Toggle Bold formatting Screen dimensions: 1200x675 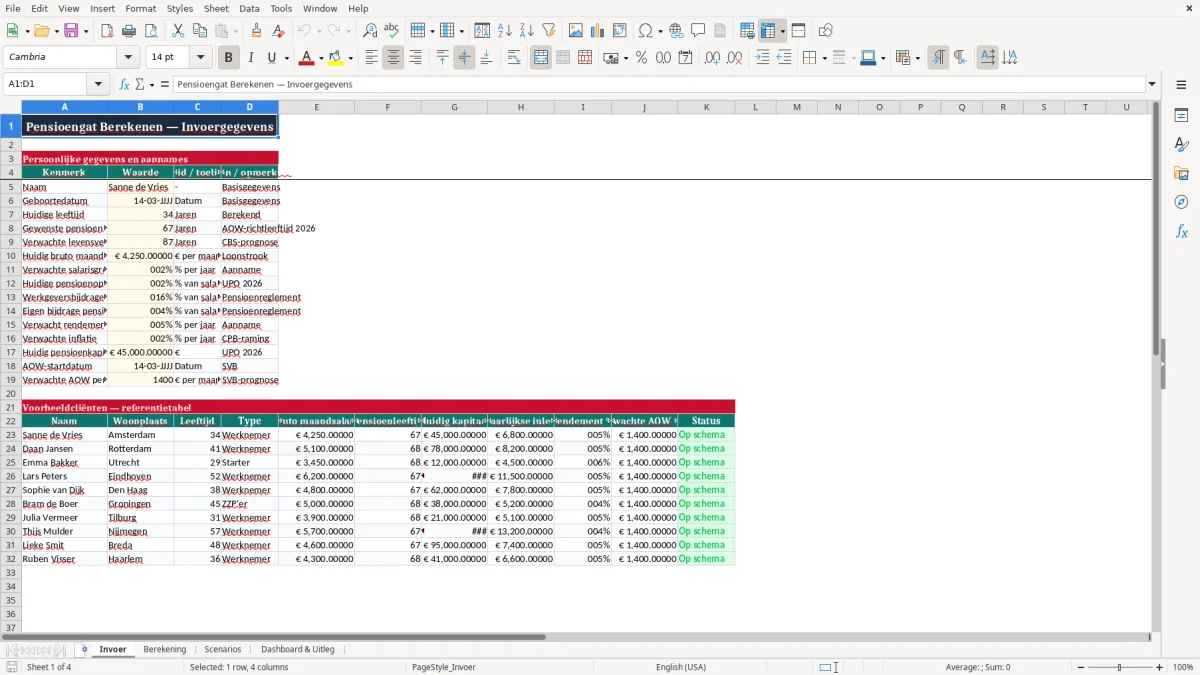[x=229, y=58]
